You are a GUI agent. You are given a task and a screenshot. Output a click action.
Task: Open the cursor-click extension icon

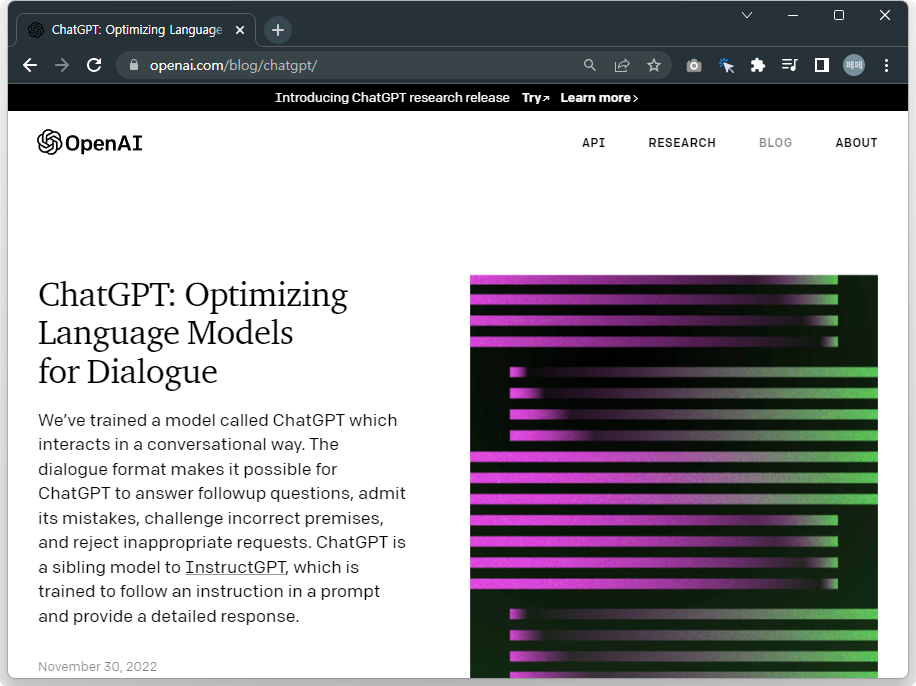click(x=726, y=64)
